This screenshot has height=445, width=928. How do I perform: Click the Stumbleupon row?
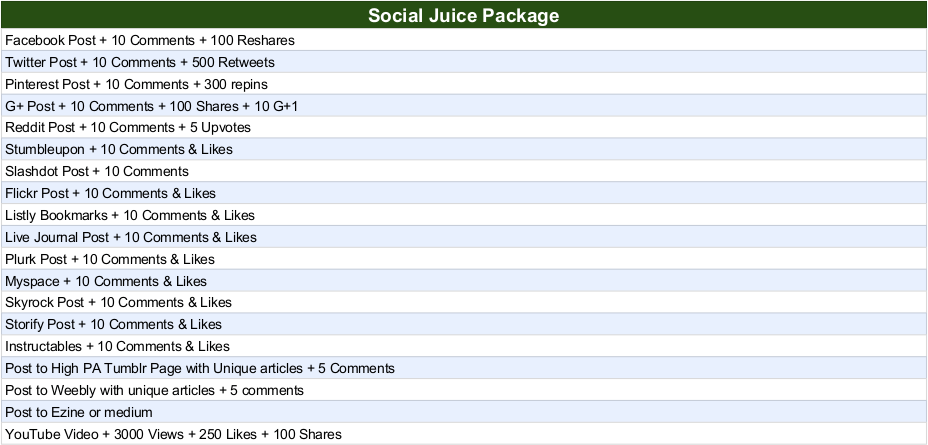(x=119, y=150)
